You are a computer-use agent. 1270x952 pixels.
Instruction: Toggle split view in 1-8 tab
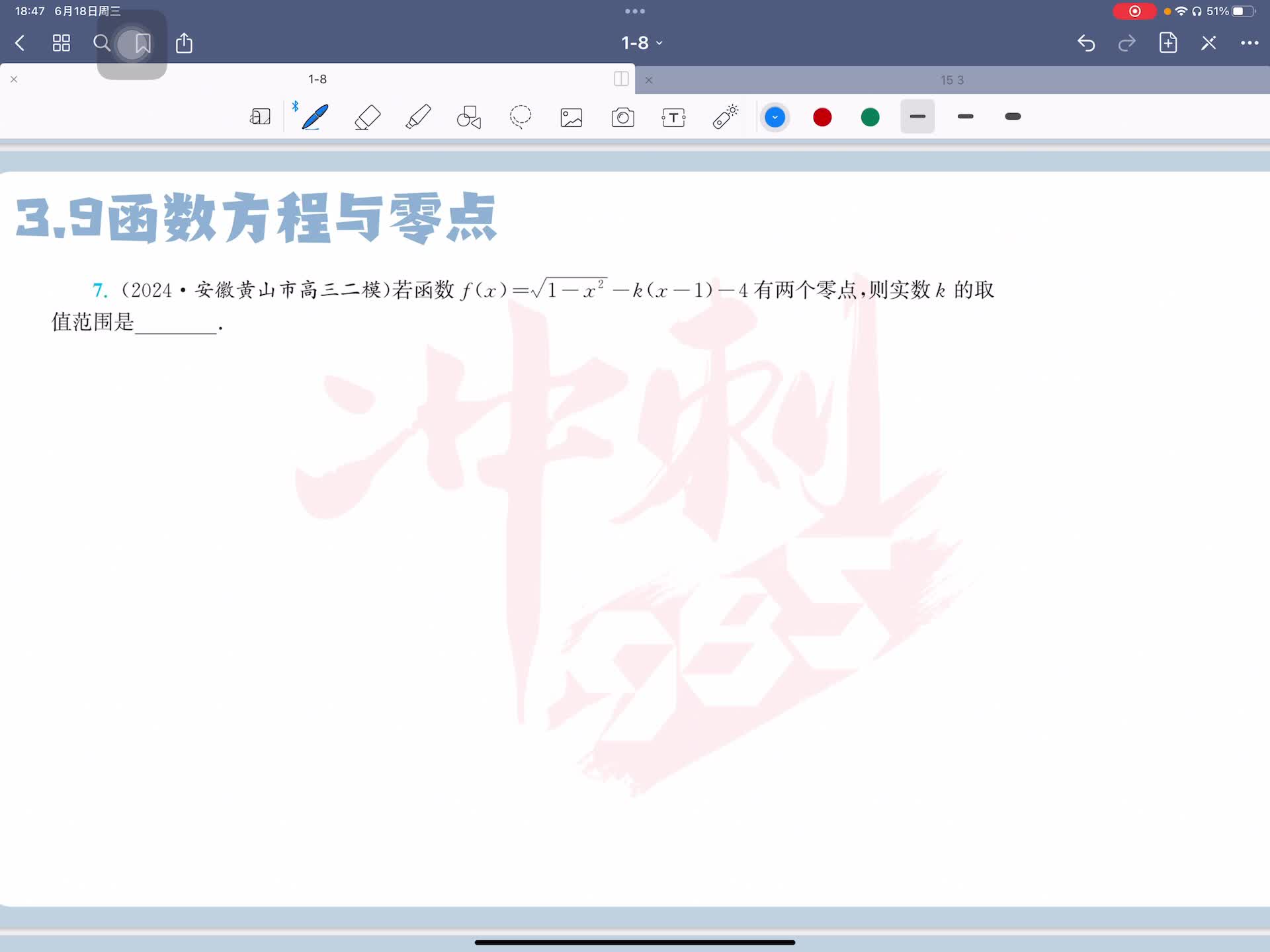[x=620, y=79]
